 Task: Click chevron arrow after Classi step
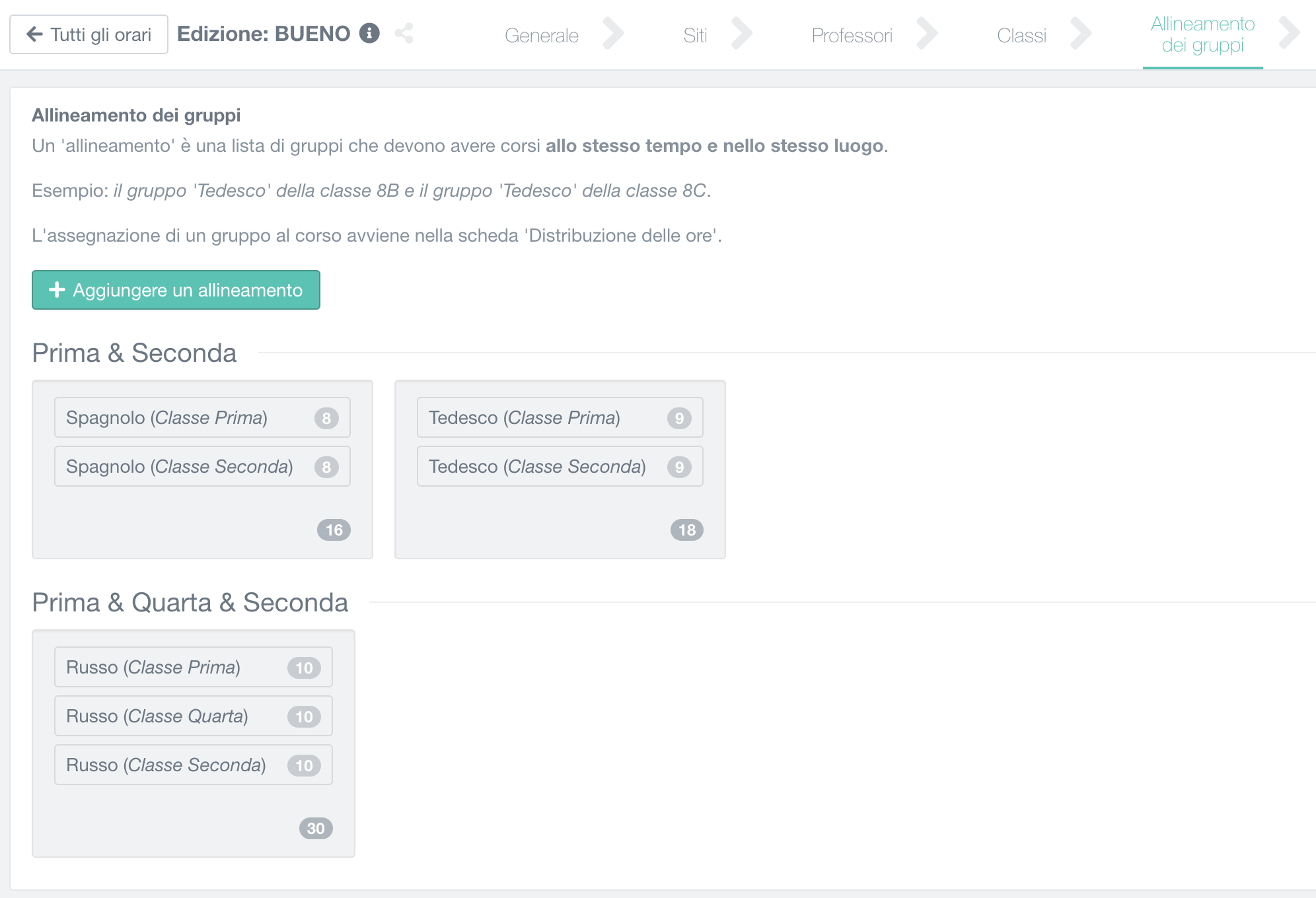[1081, 34]
